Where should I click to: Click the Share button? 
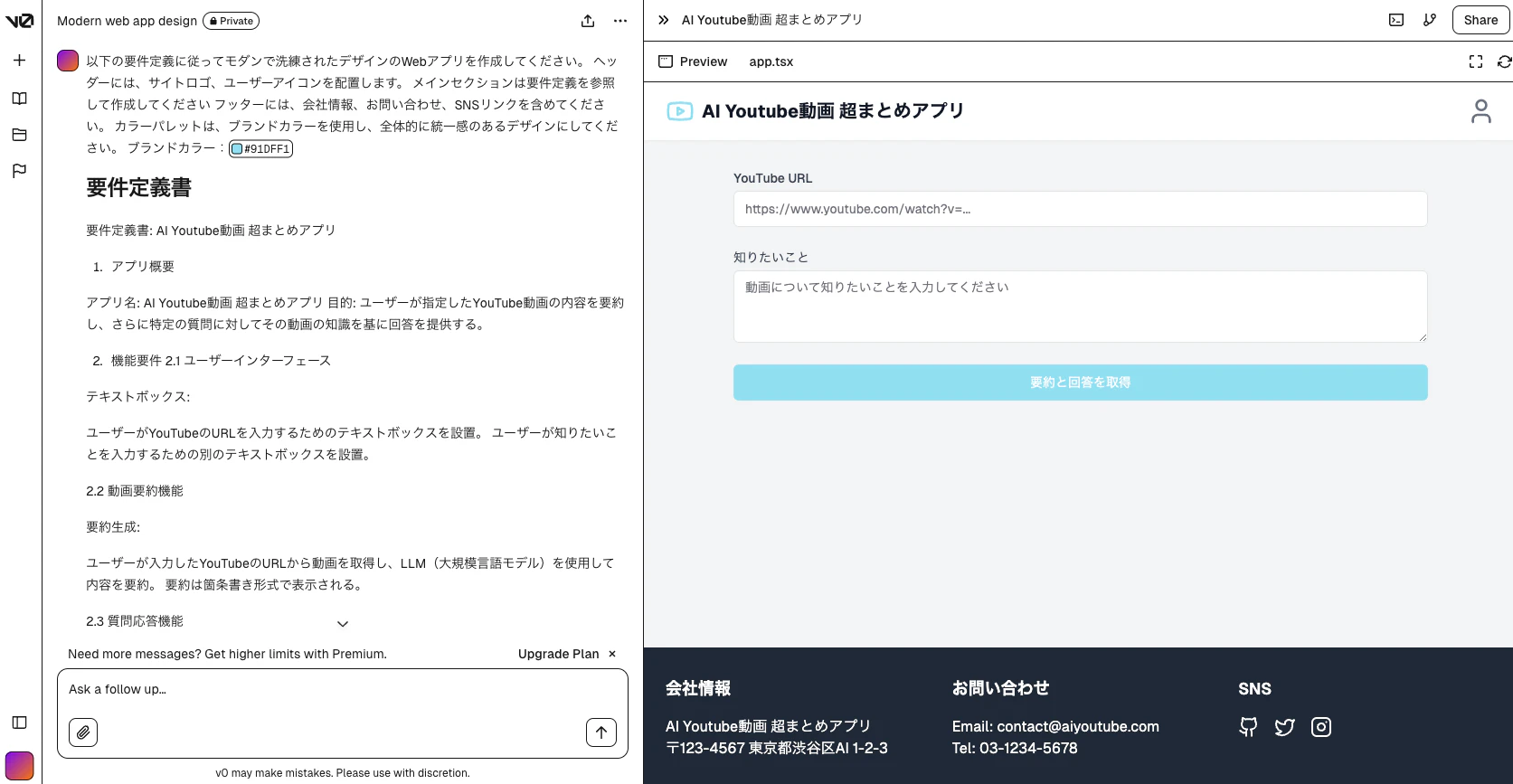(1480, 20)
